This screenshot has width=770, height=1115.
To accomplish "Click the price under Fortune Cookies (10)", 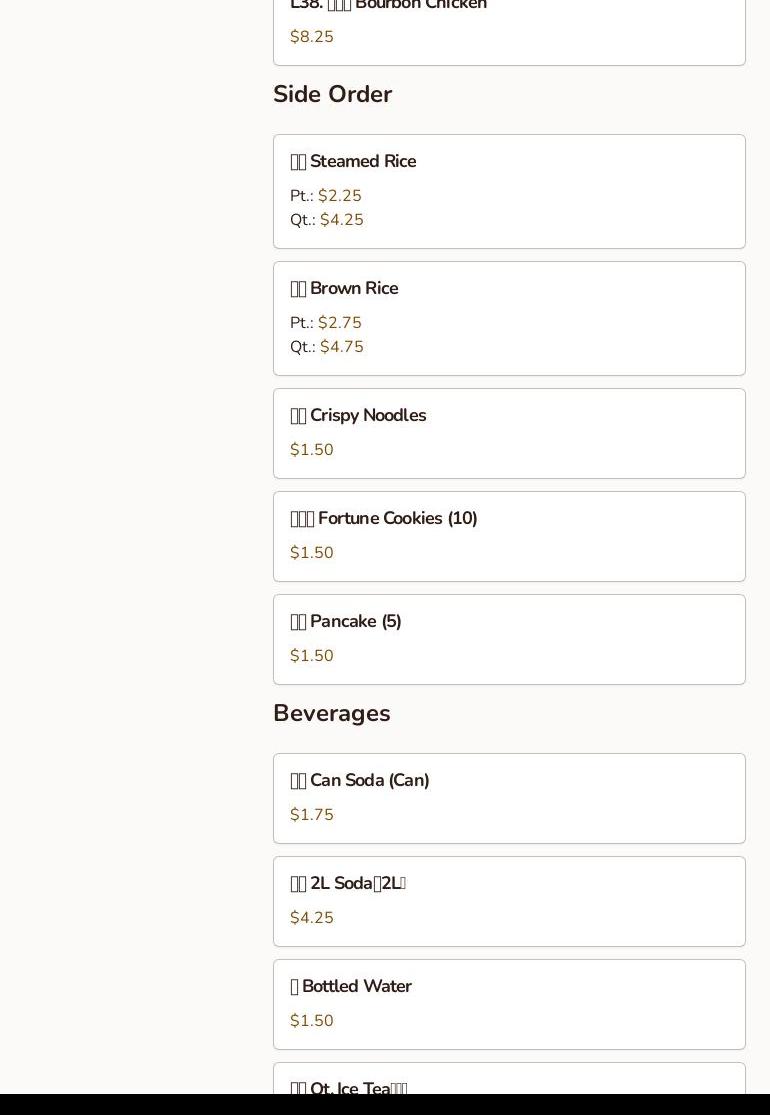I will pos(312,553).
